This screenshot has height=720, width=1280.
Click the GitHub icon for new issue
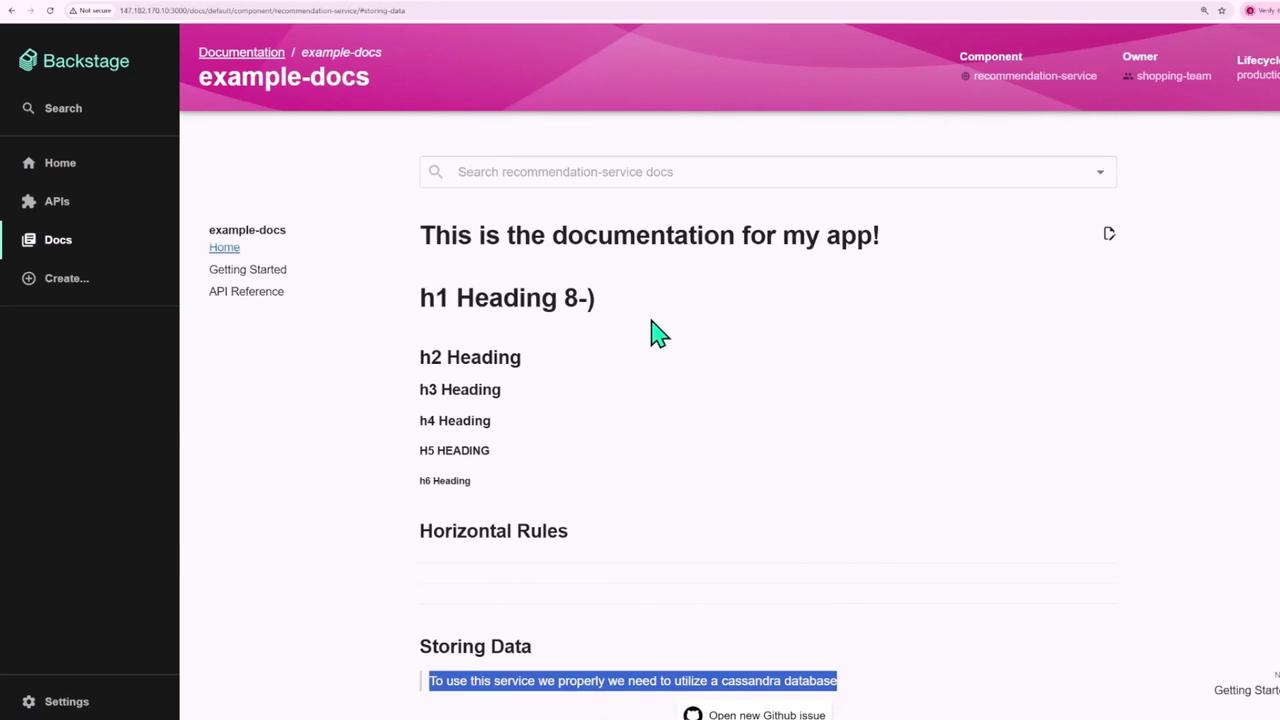coord(693,714)
